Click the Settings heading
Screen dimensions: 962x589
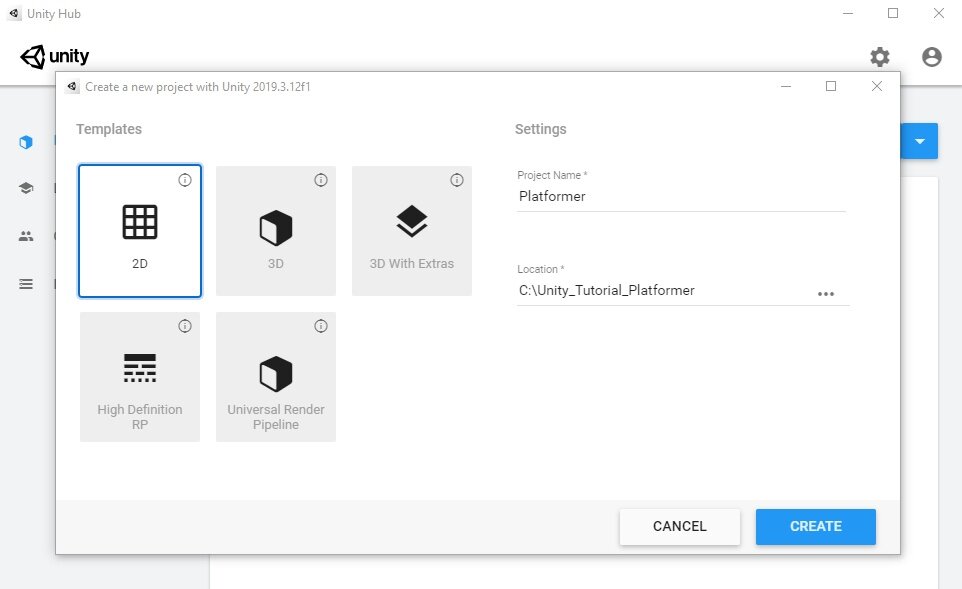pyautogui.click(x=541, y=129)
